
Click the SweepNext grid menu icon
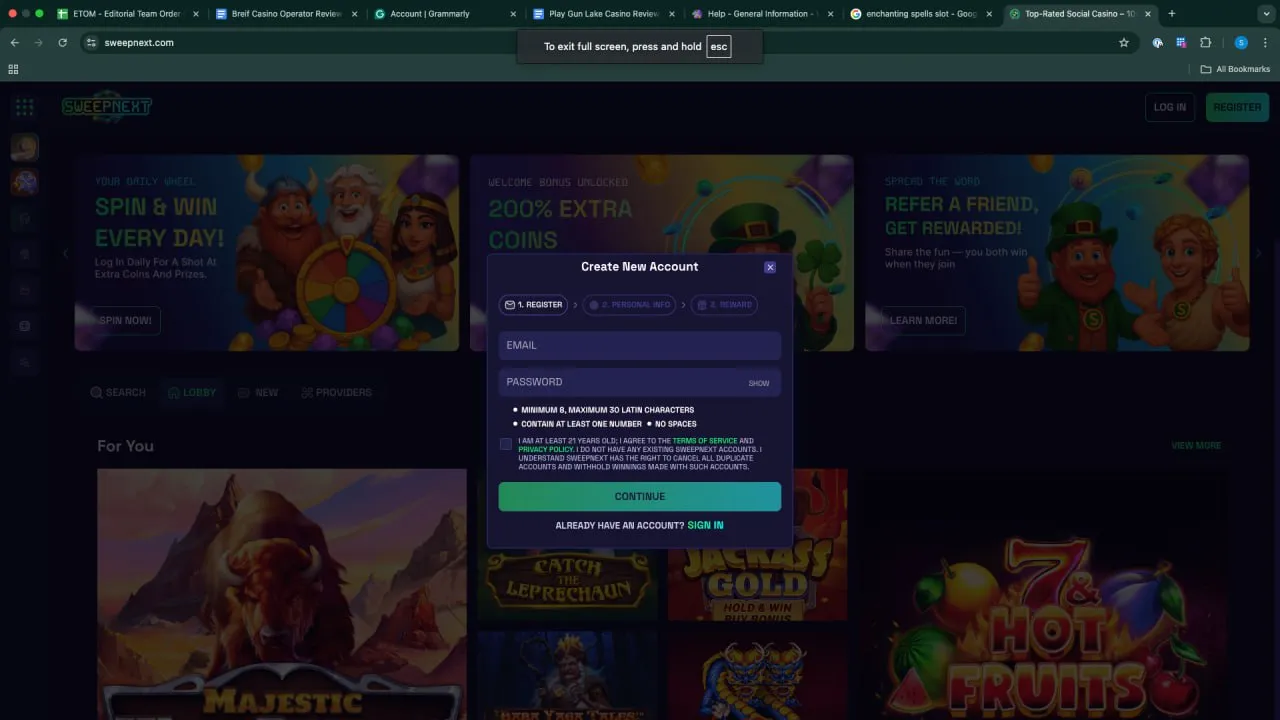25,107
